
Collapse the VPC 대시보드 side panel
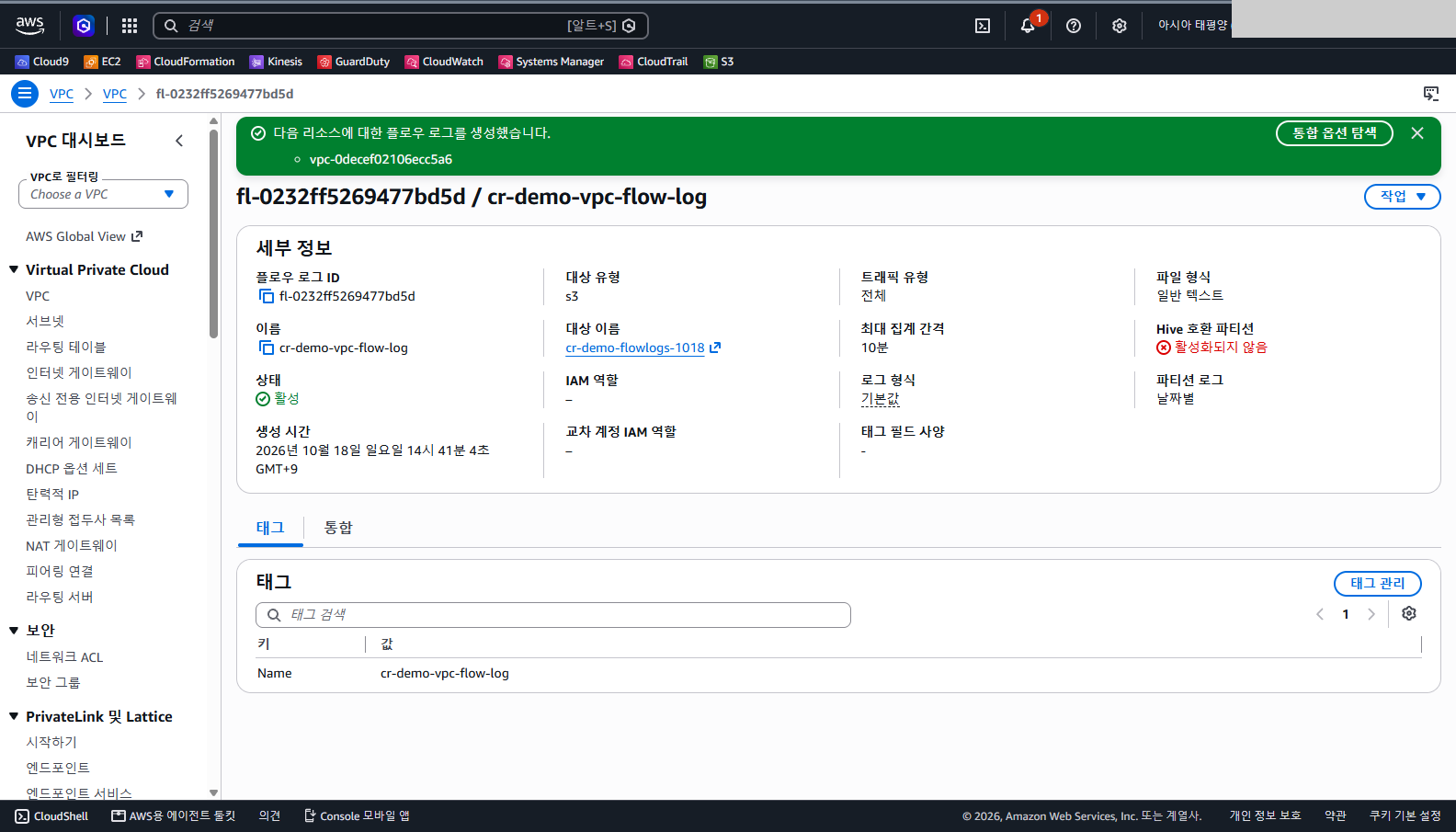179,141
